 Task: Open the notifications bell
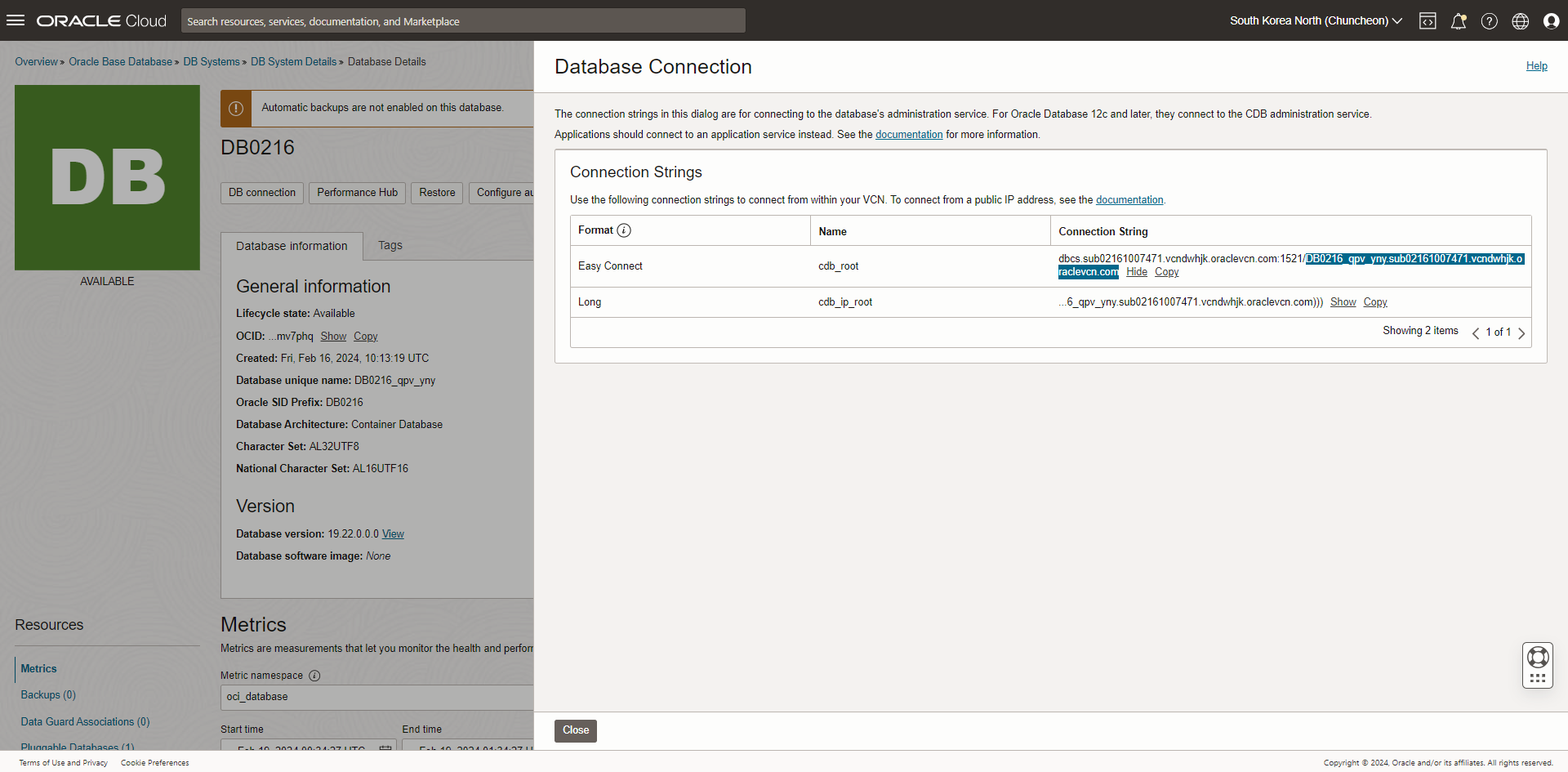tap(1459, 21)
